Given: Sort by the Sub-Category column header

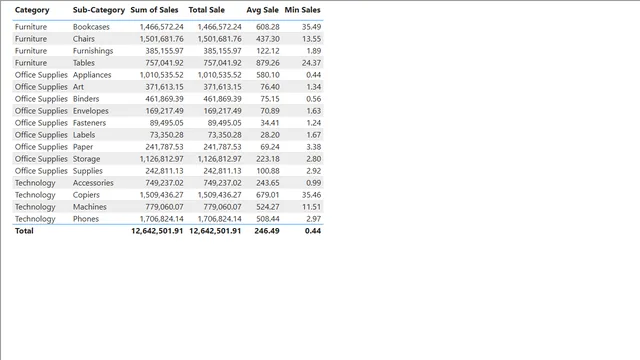Looking at the screenshot, I should click(99, 10).
